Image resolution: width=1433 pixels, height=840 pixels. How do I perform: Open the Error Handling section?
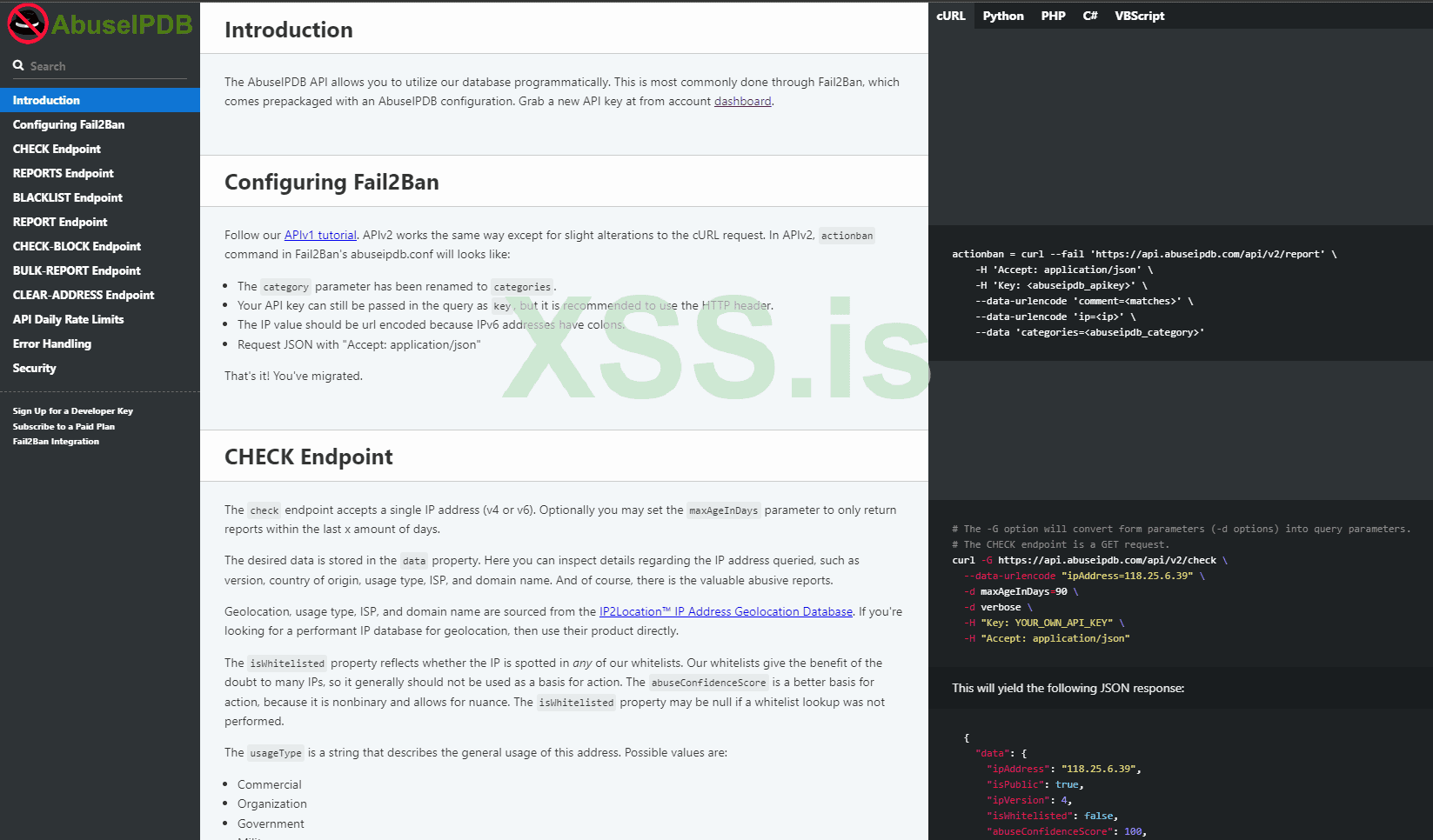tap(51, 343)
